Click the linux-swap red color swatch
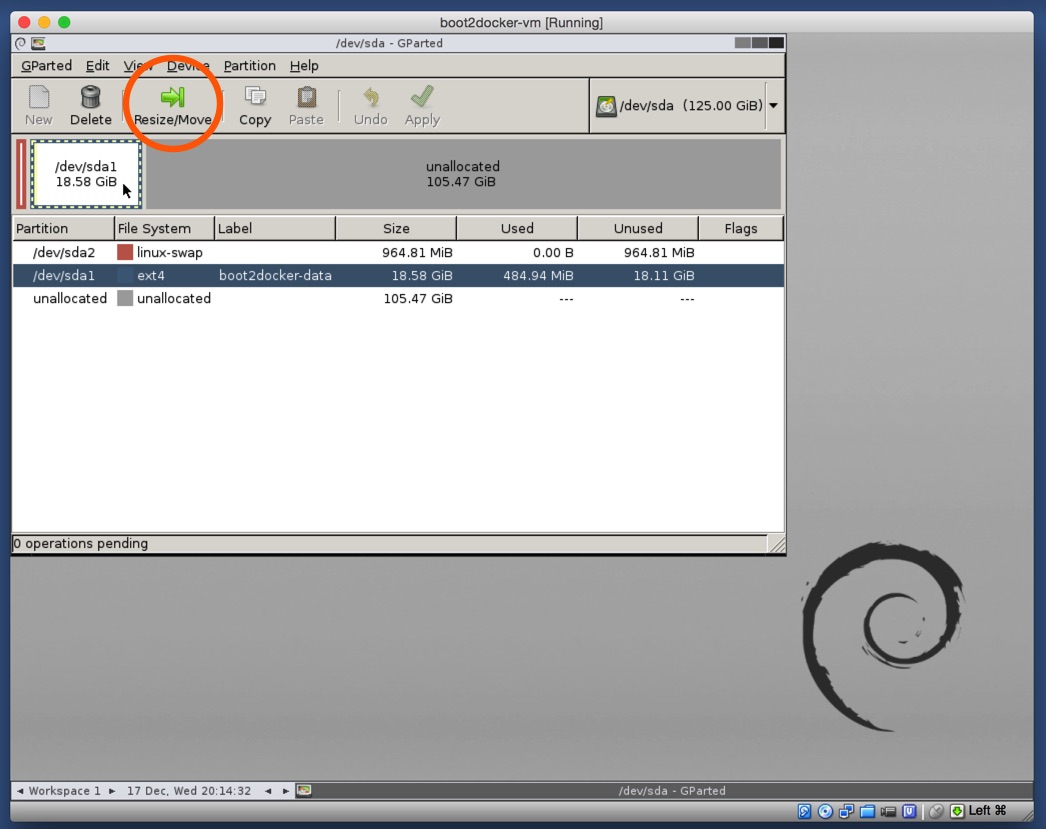This screenshot has width=1046, height=829. click(x=125, y=252)
